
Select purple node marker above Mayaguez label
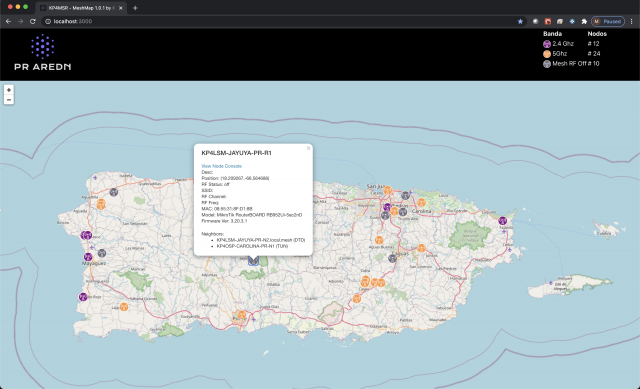88,257
